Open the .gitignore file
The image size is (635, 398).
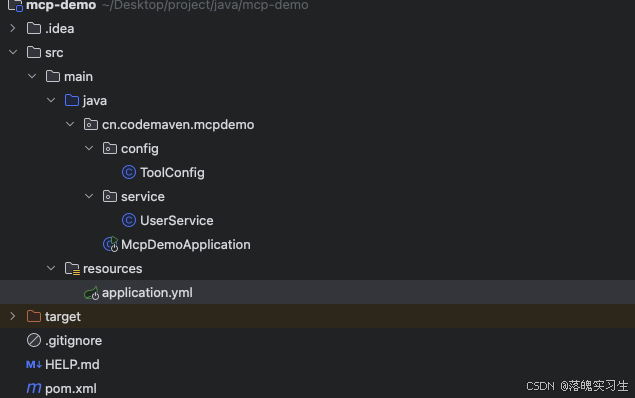[73, 341]
